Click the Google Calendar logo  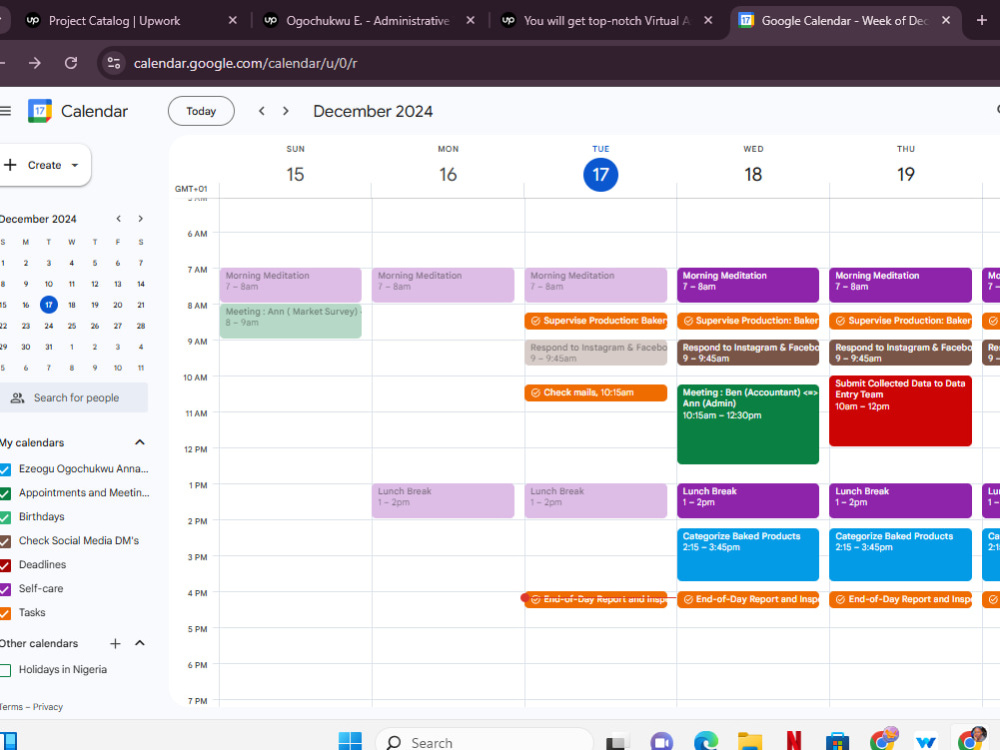40,111
